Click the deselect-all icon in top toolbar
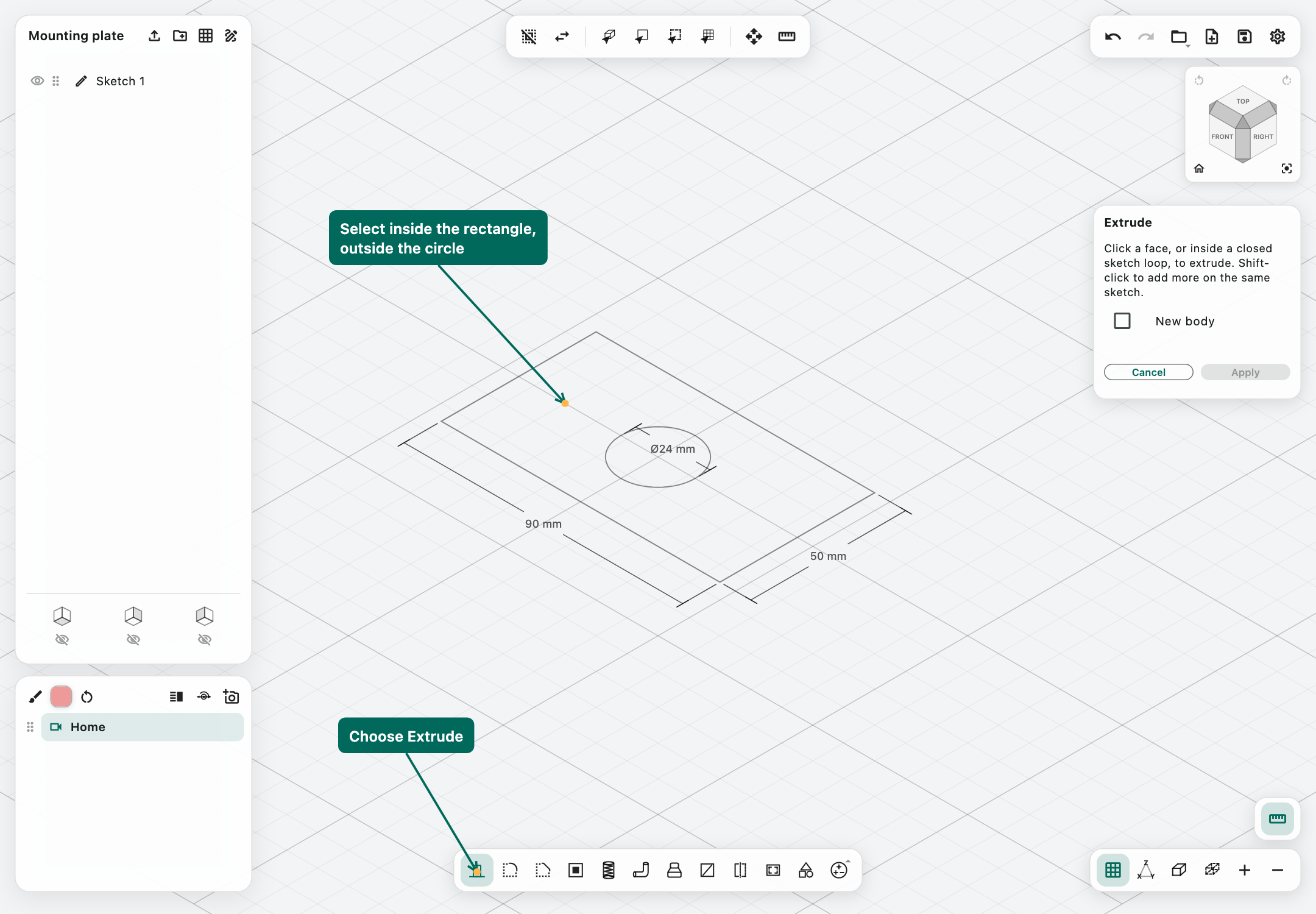The width and height of the screenshot is (1316, 914). tap(529, 37)
